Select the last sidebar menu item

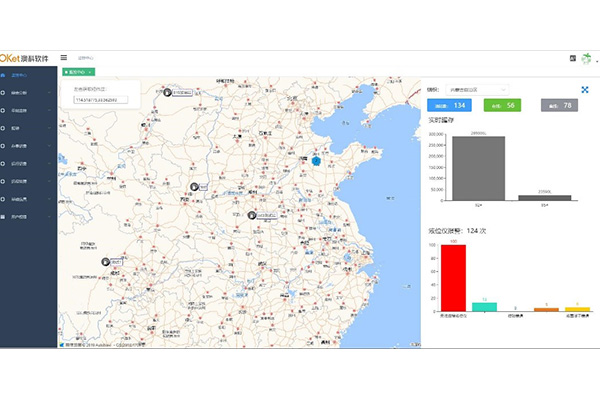coord(28,216)
